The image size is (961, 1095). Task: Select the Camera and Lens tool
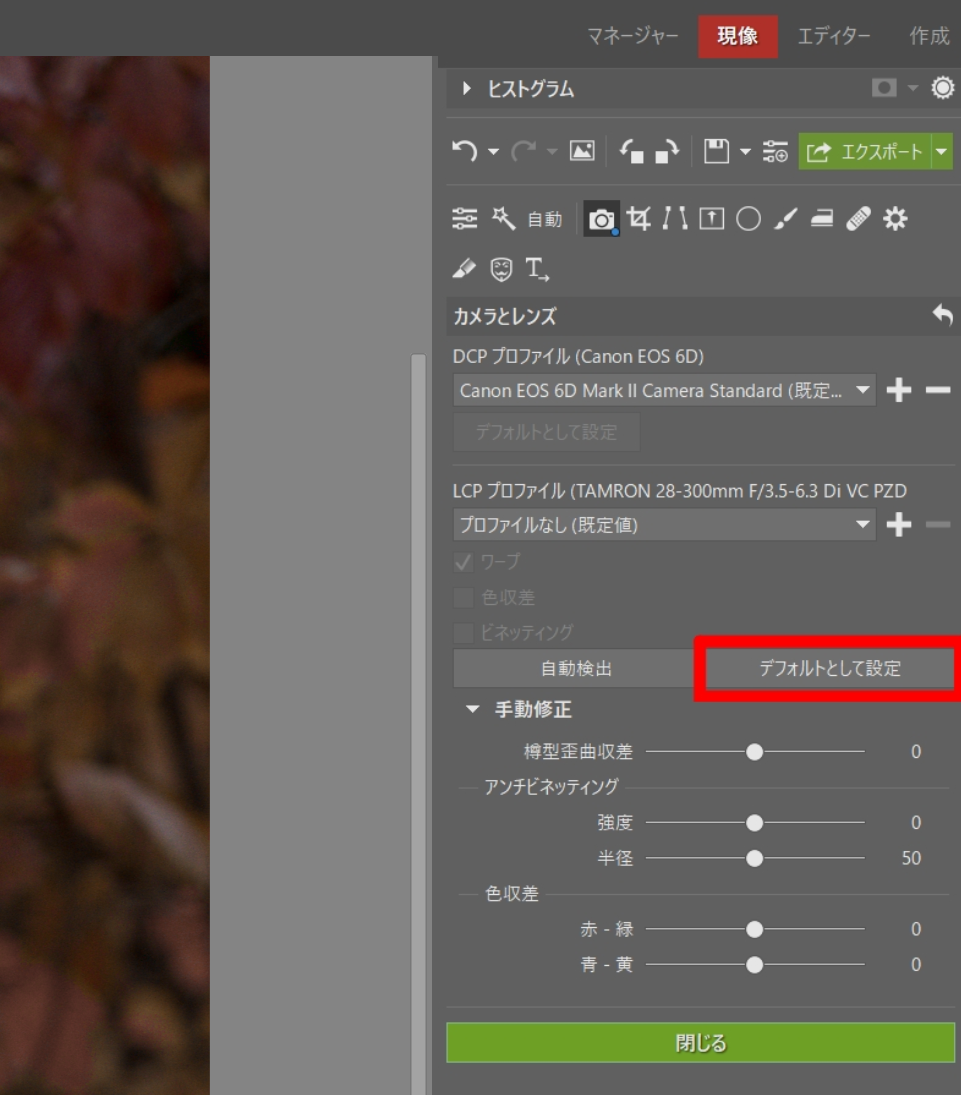[601, 219]
